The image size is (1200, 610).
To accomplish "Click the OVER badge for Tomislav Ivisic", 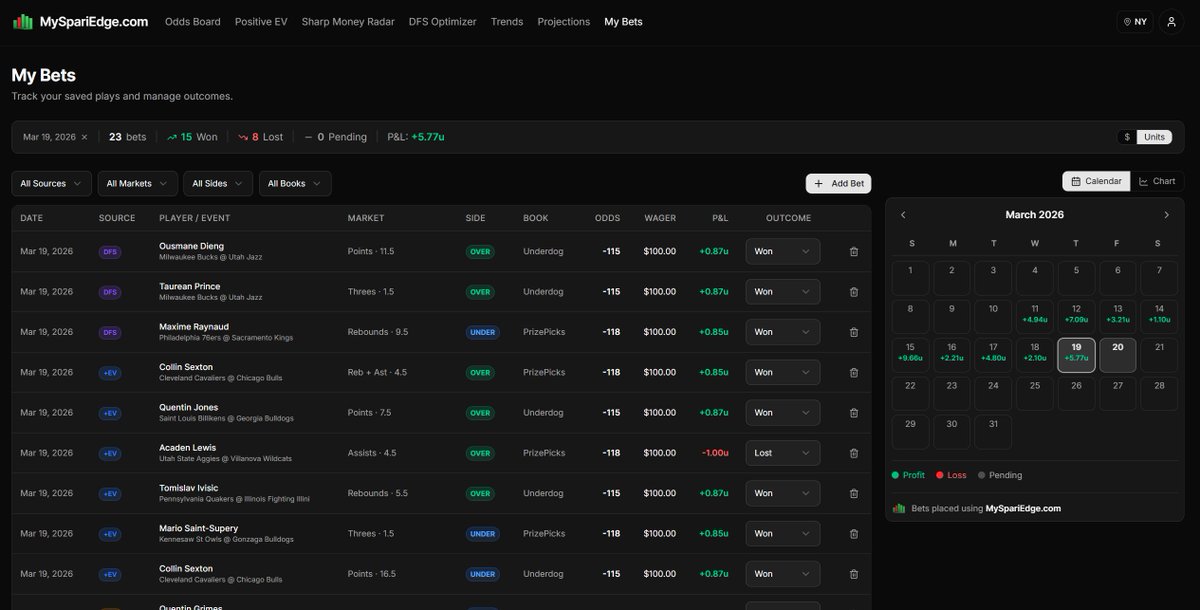I will point(481,493).
